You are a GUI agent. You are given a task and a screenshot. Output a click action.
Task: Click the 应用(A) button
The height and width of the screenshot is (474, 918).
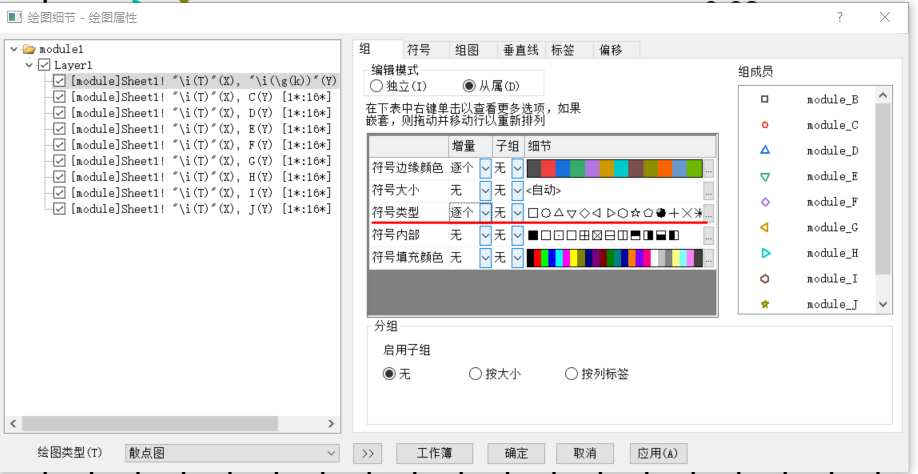pyautogui.click(x=658, y=454)
